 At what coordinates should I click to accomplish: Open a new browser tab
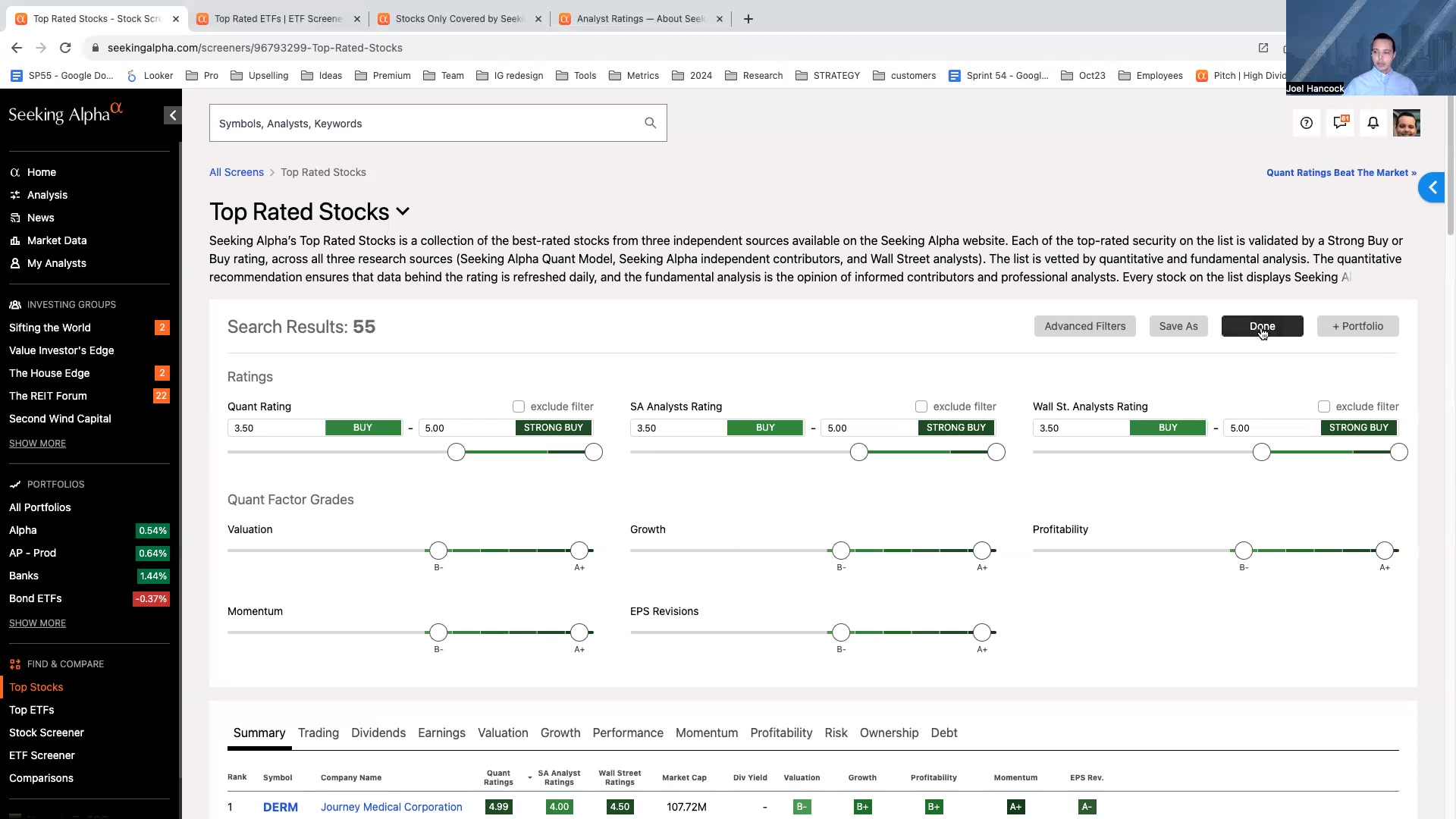[x=748, y=19]
